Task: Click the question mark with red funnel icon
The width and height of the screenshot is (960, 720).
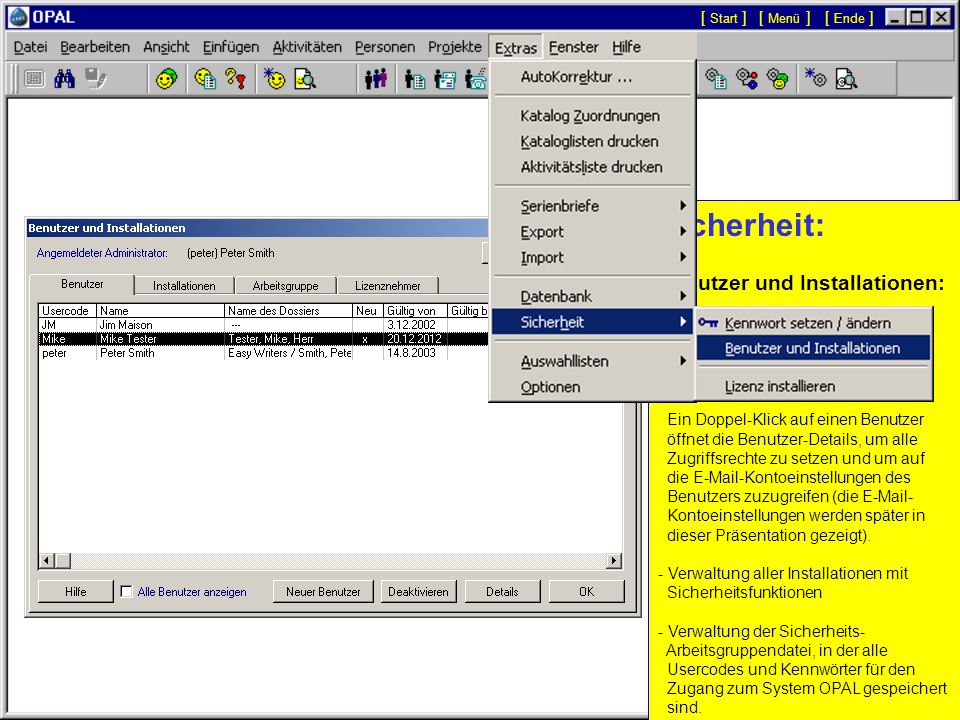Action: click(x=236, y=78)
